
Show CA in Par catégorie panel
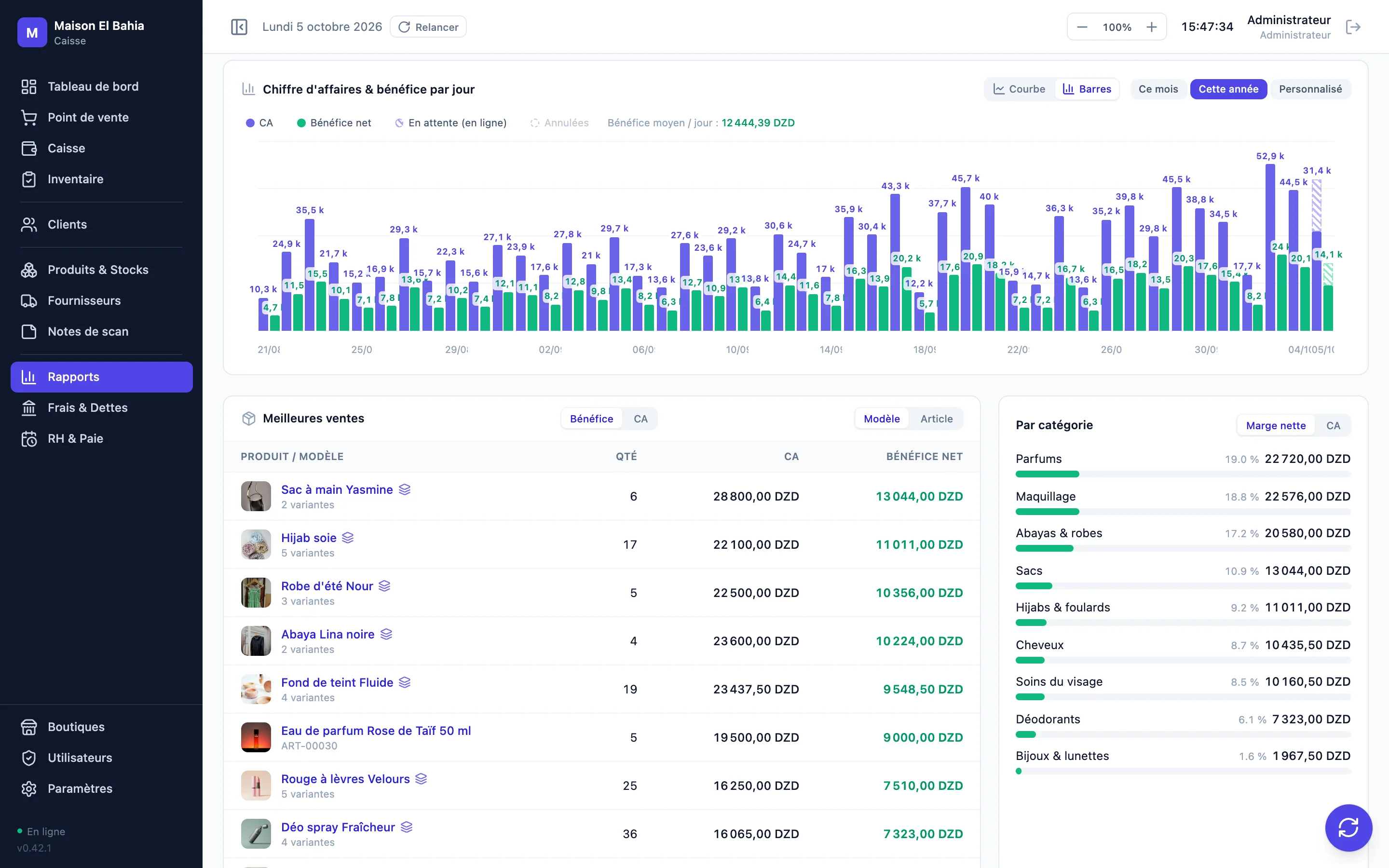click(x=1333, y=426)
